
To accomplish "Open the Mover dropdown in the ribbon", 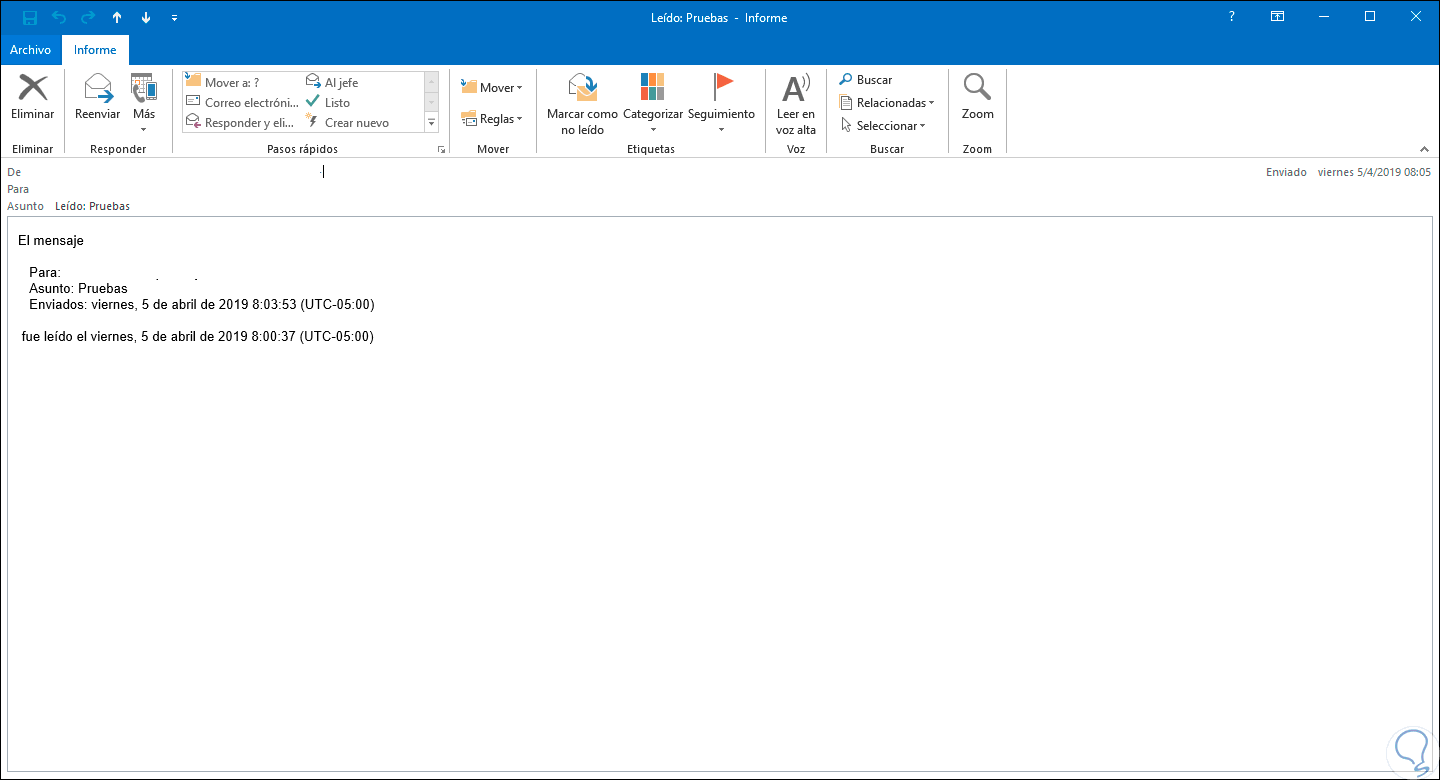I will pyautogui.click(x=492, y=88).
